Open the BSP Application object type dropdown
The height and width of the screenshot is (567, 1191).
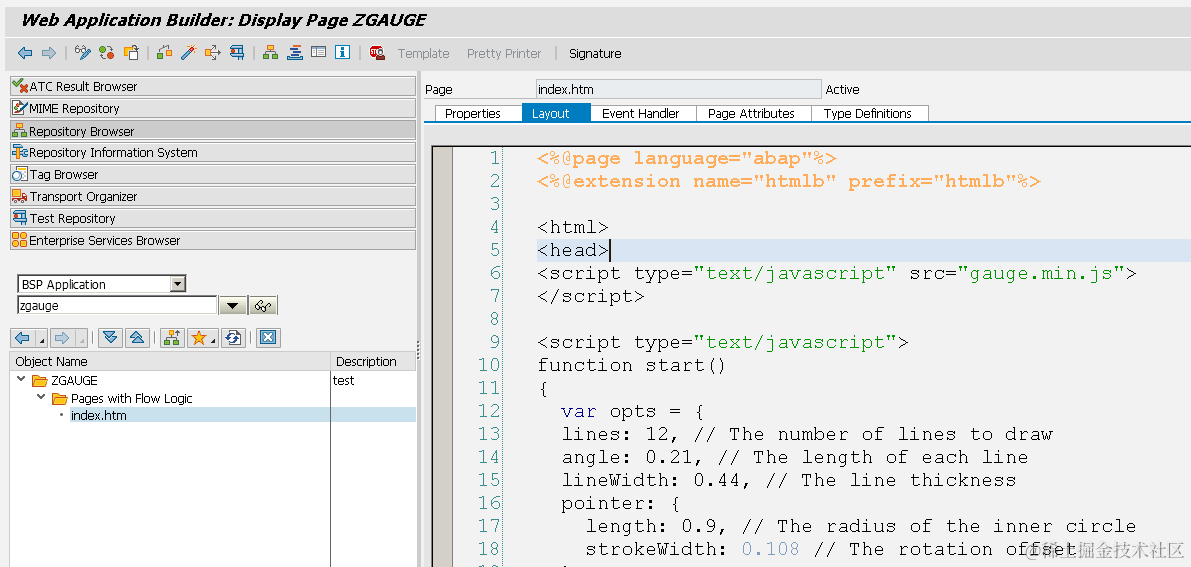178,284
